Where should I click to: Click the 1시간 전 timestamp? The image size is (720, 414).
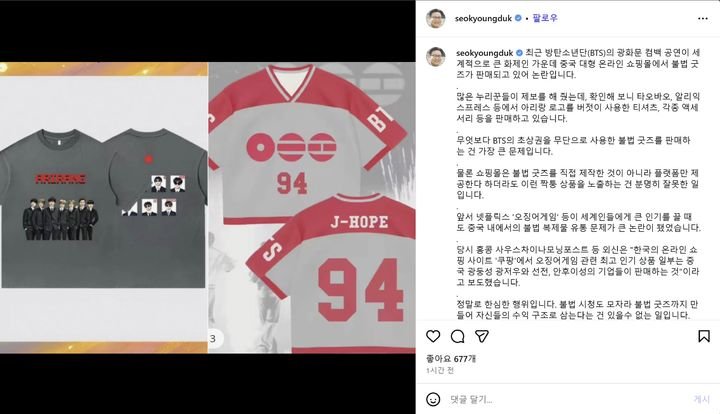[x=440, y=370]
